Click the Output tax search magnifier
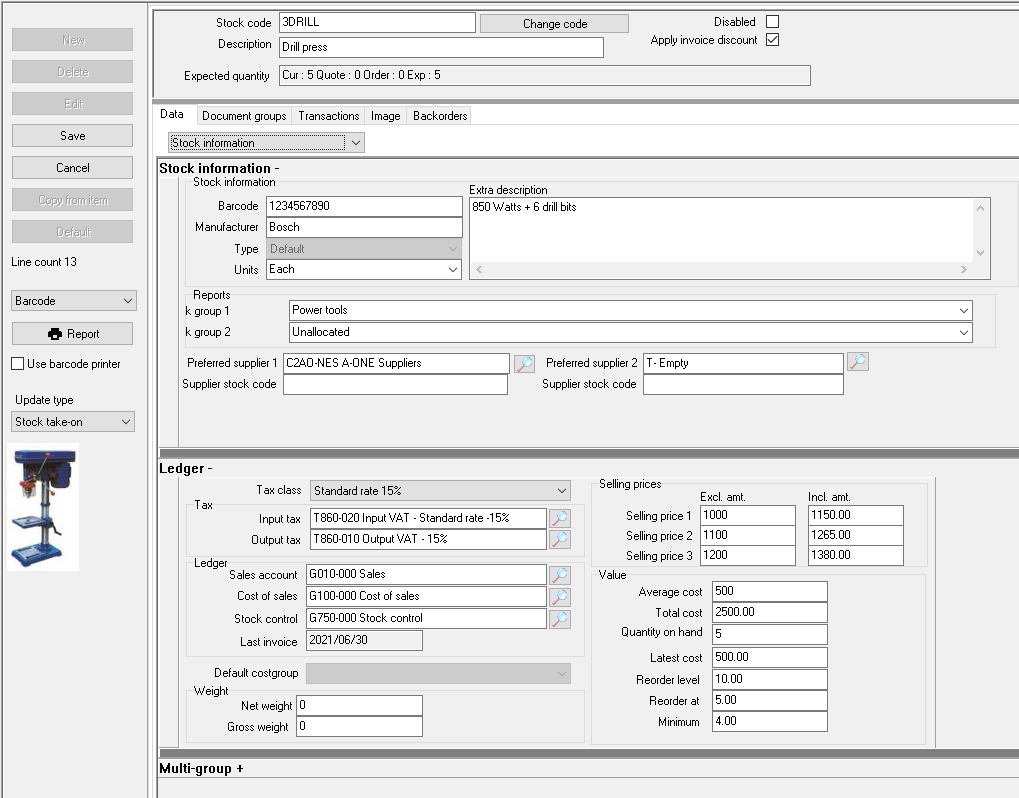The image size is (1019, 798). pyautogui.click(x=560, y=539)
